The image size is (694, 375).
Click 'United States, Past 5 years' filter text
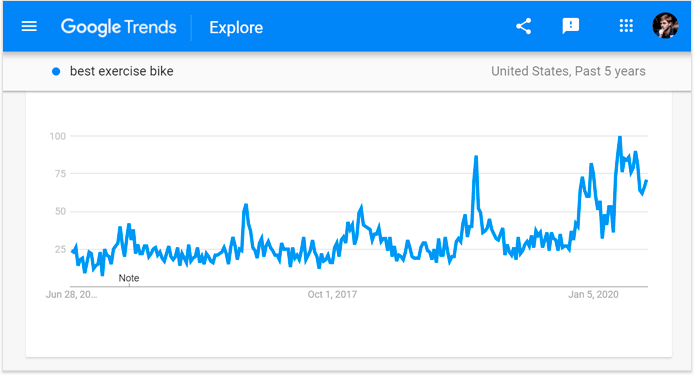(568, 71)
